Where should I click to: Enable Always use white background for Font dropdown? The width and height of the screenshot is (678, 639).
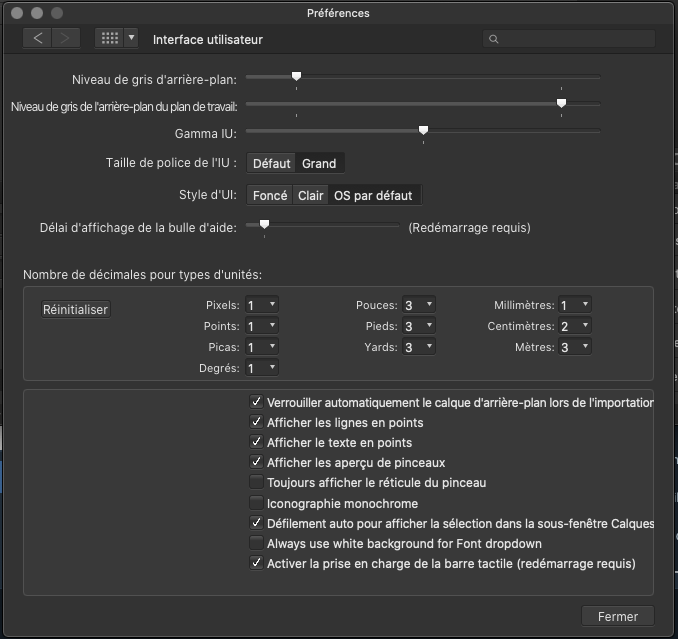point(256,543)
